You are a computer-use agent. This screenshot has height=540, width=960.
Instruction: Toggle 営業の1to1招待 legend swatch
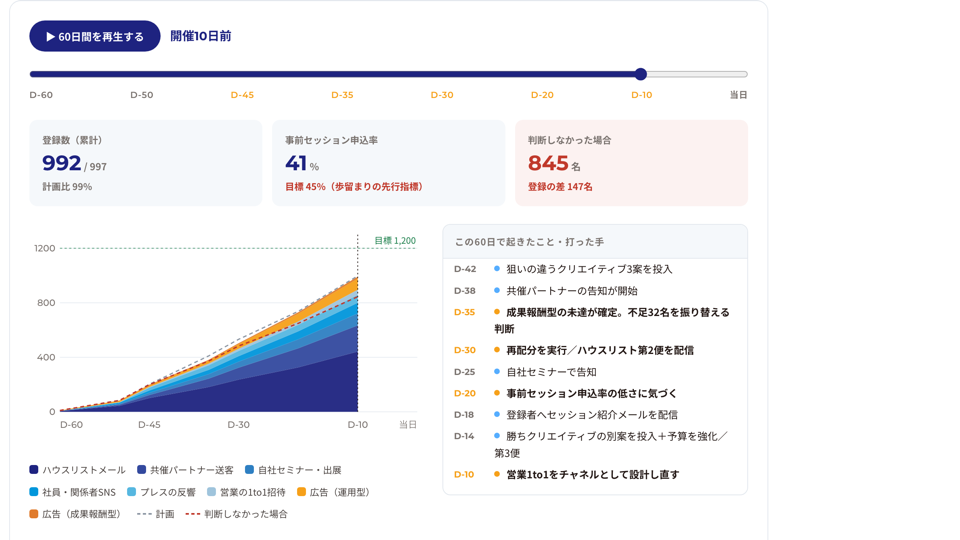point(211,492)
